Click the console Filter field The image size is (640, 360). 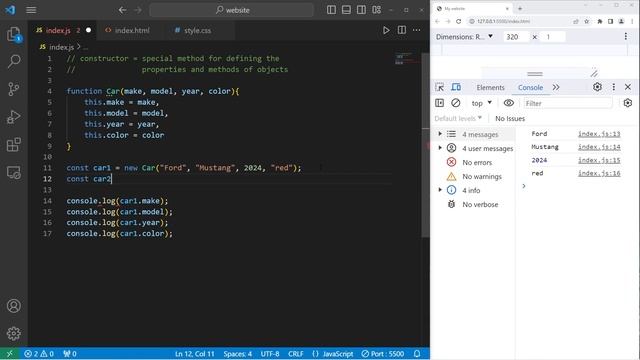(x=568, y=103)
